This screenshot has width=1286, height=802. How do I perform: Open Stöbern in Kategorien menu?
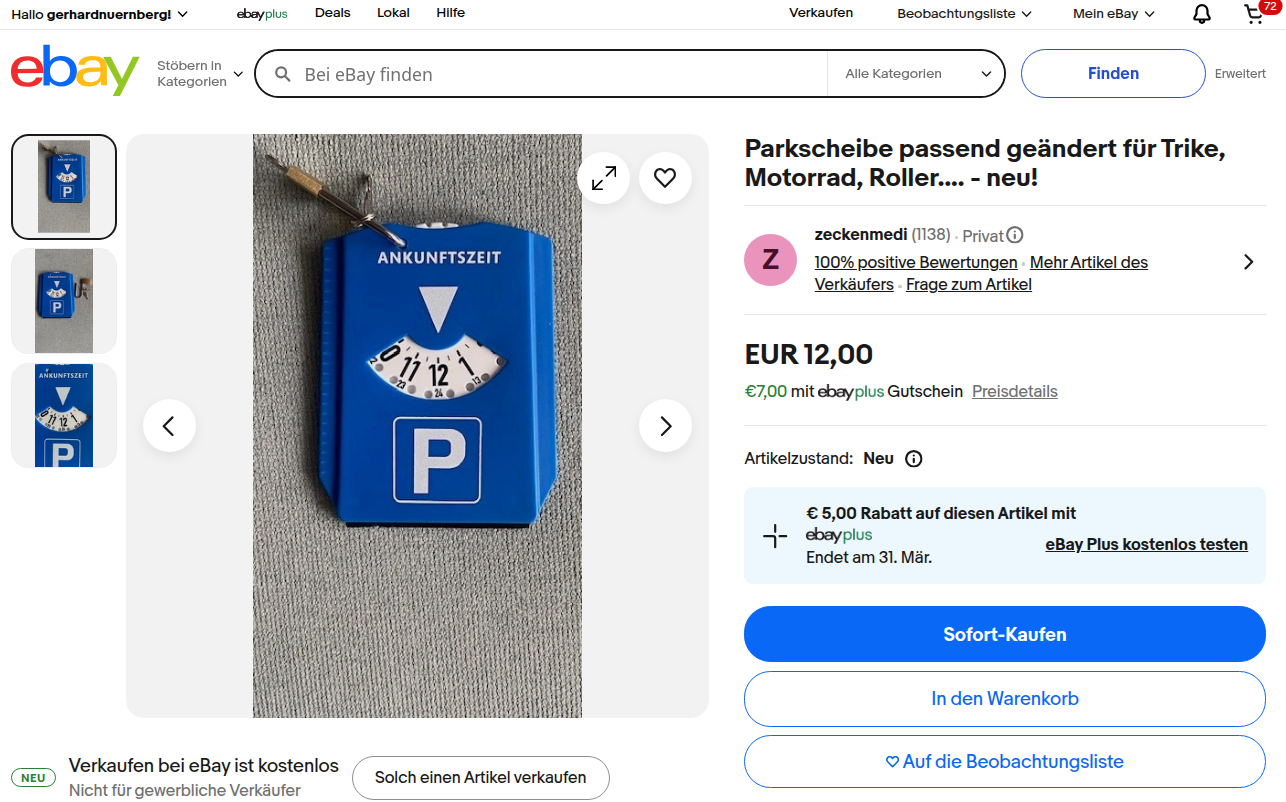click(x=199, y=74)
